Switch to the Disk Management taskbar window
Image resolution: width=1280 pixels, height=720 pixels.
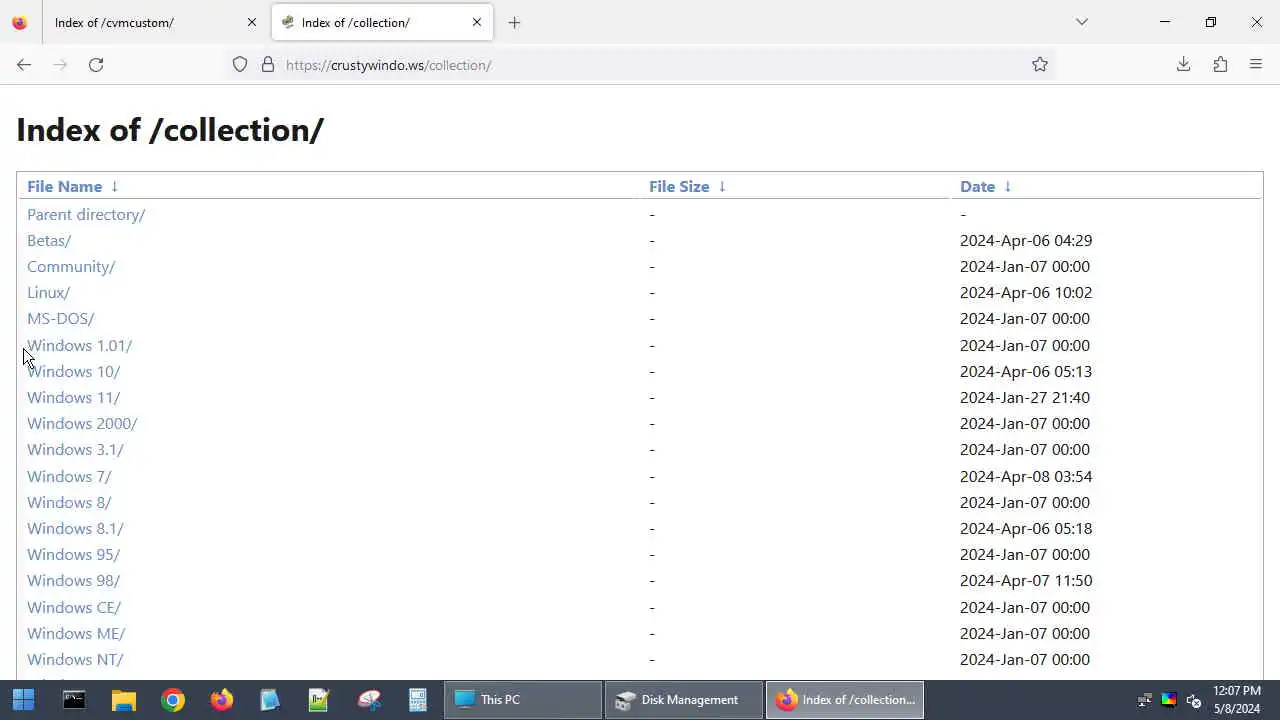coord(684,700)
